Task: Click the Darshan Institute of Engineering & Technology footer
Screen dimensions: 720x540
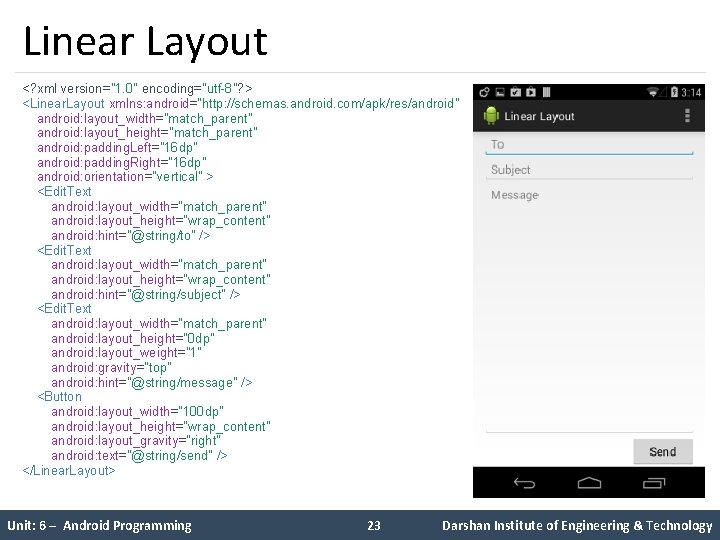Action: [x=577, y=526]
